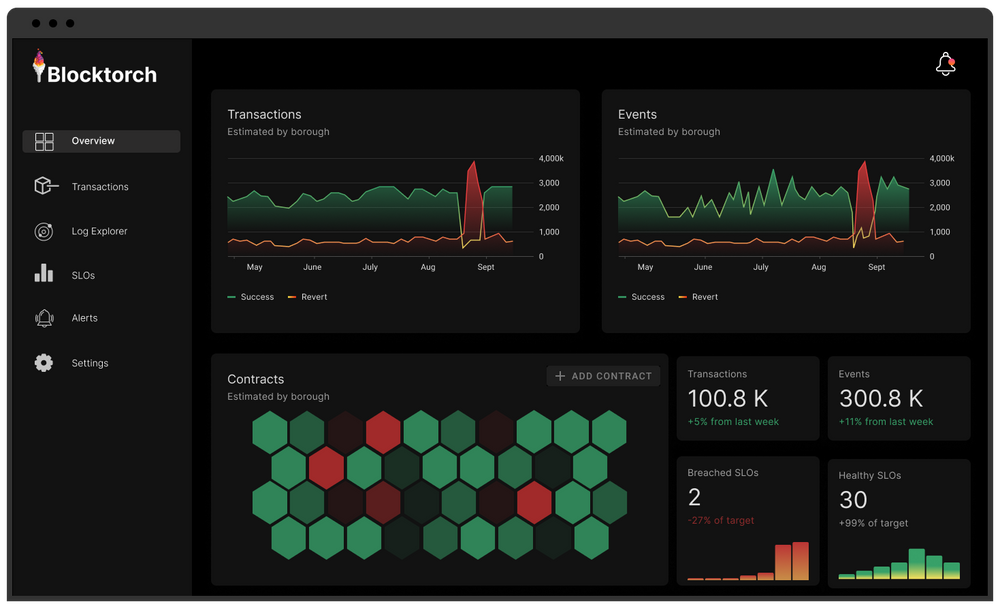This screenshot has width=1000, height=611.
Task: Switch to the SLOs menu item
Action: (x=83, y=275)
